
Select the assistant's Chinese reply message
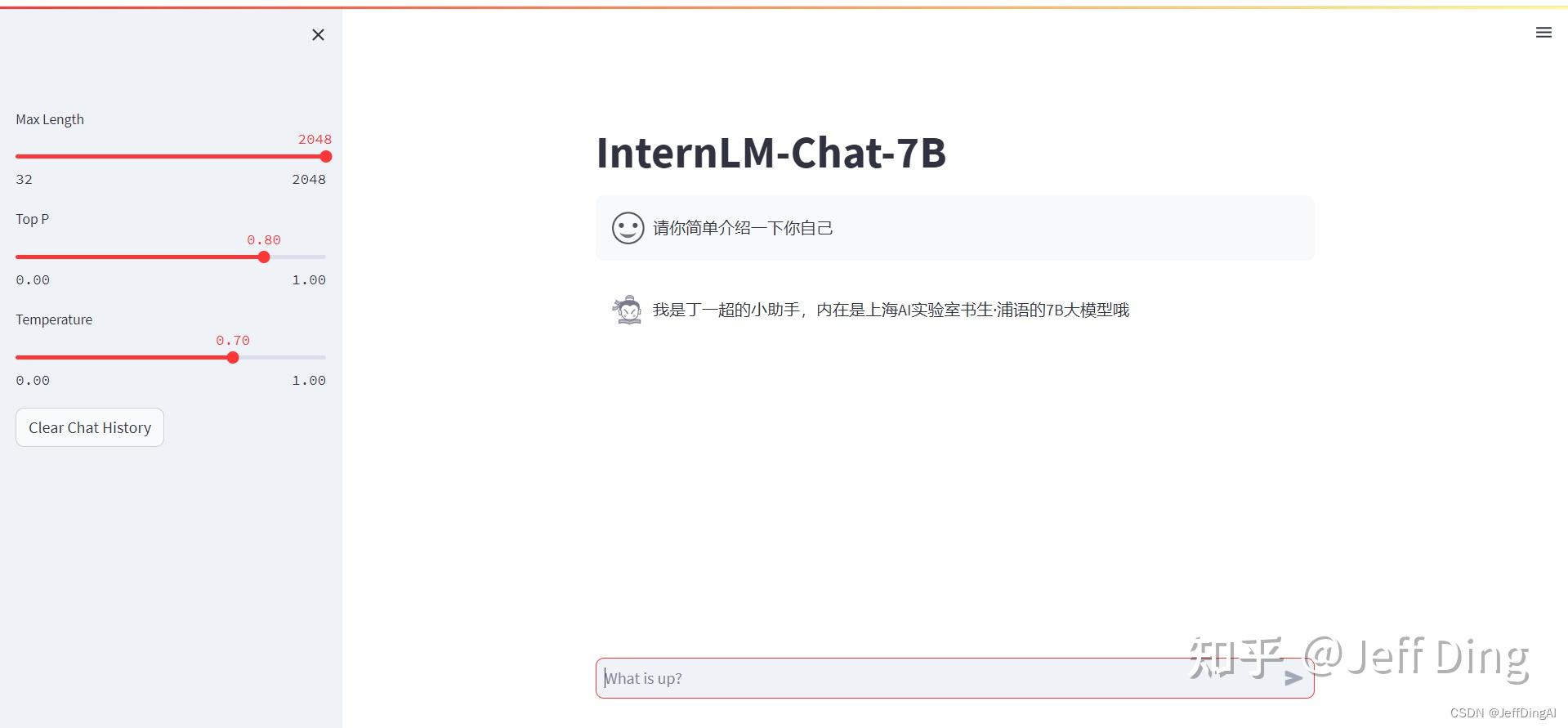[891, 310]
